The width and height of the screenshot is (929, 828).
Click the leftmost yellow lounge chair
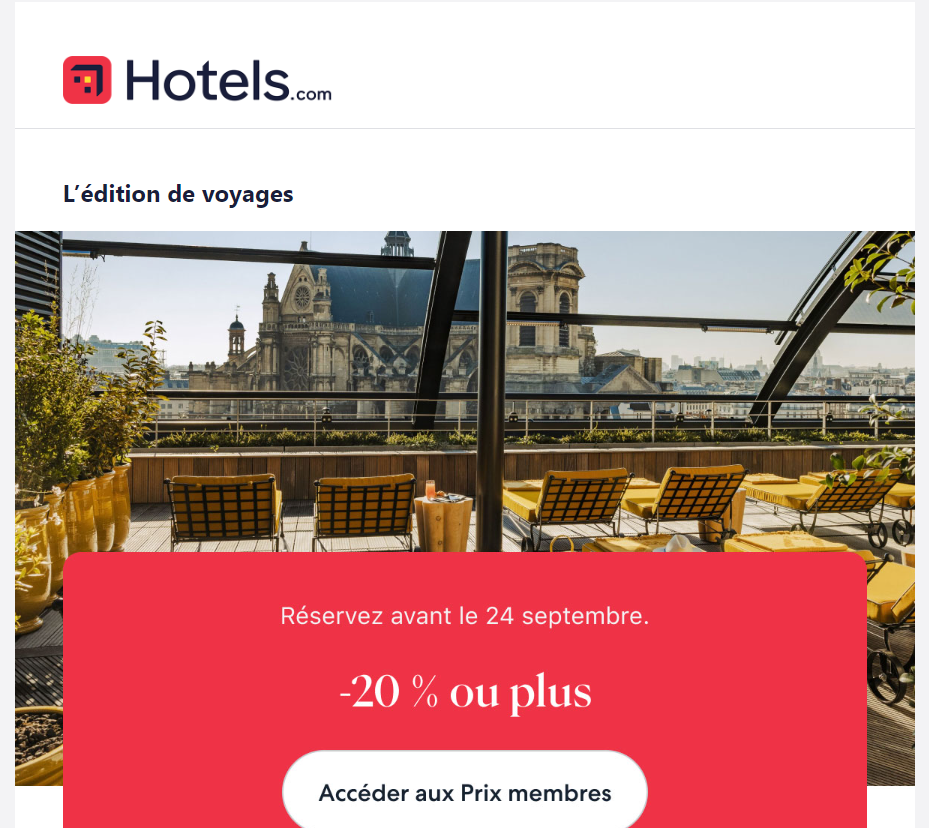point(224,511)
